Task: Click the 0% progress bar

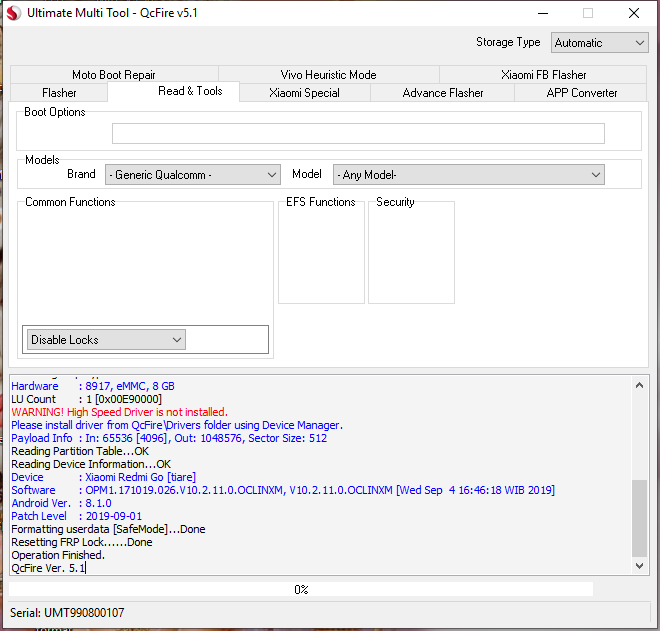Action: [301, 589]
